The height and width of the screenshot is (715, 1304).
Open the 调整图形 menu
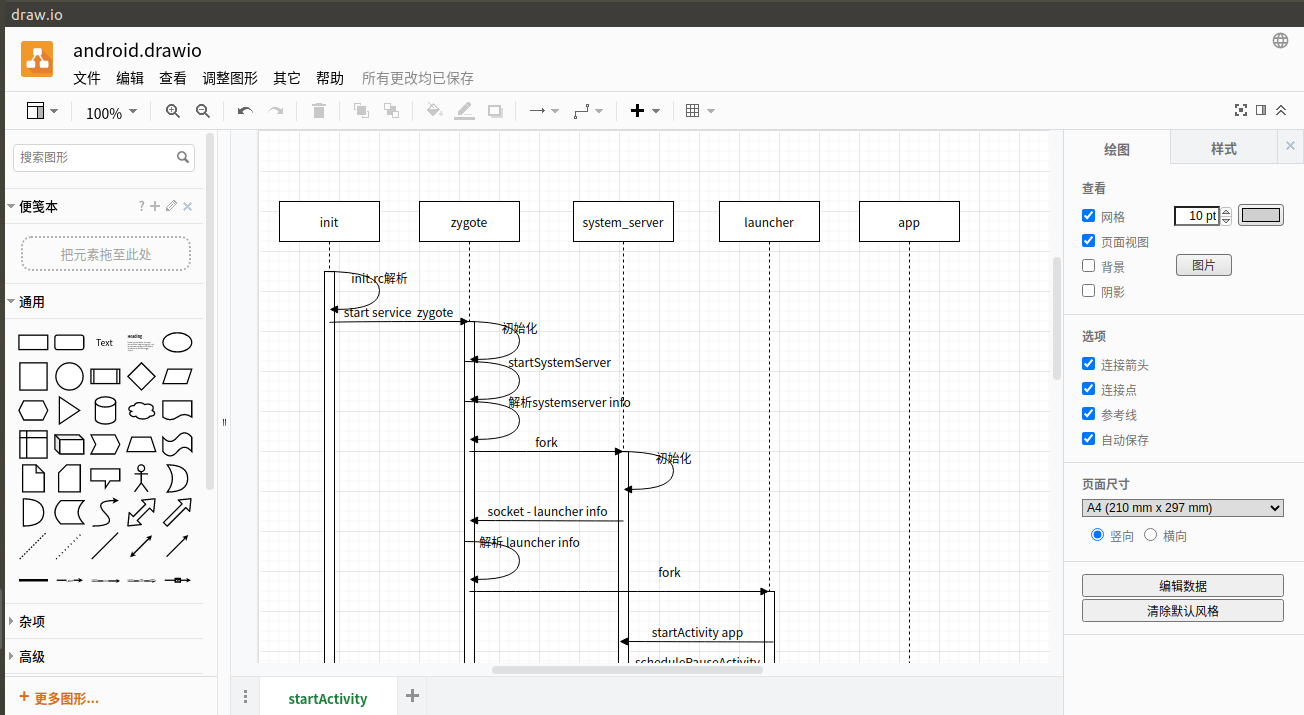click(x=230, y=78)
